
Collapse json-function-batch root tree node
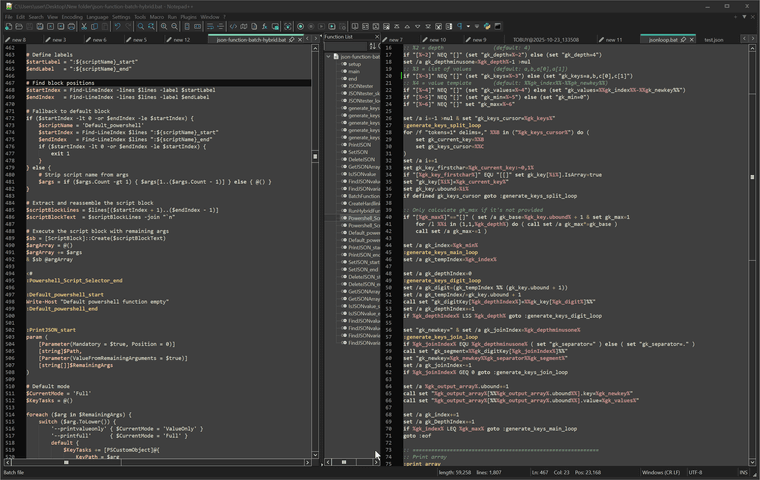(329, 57)
